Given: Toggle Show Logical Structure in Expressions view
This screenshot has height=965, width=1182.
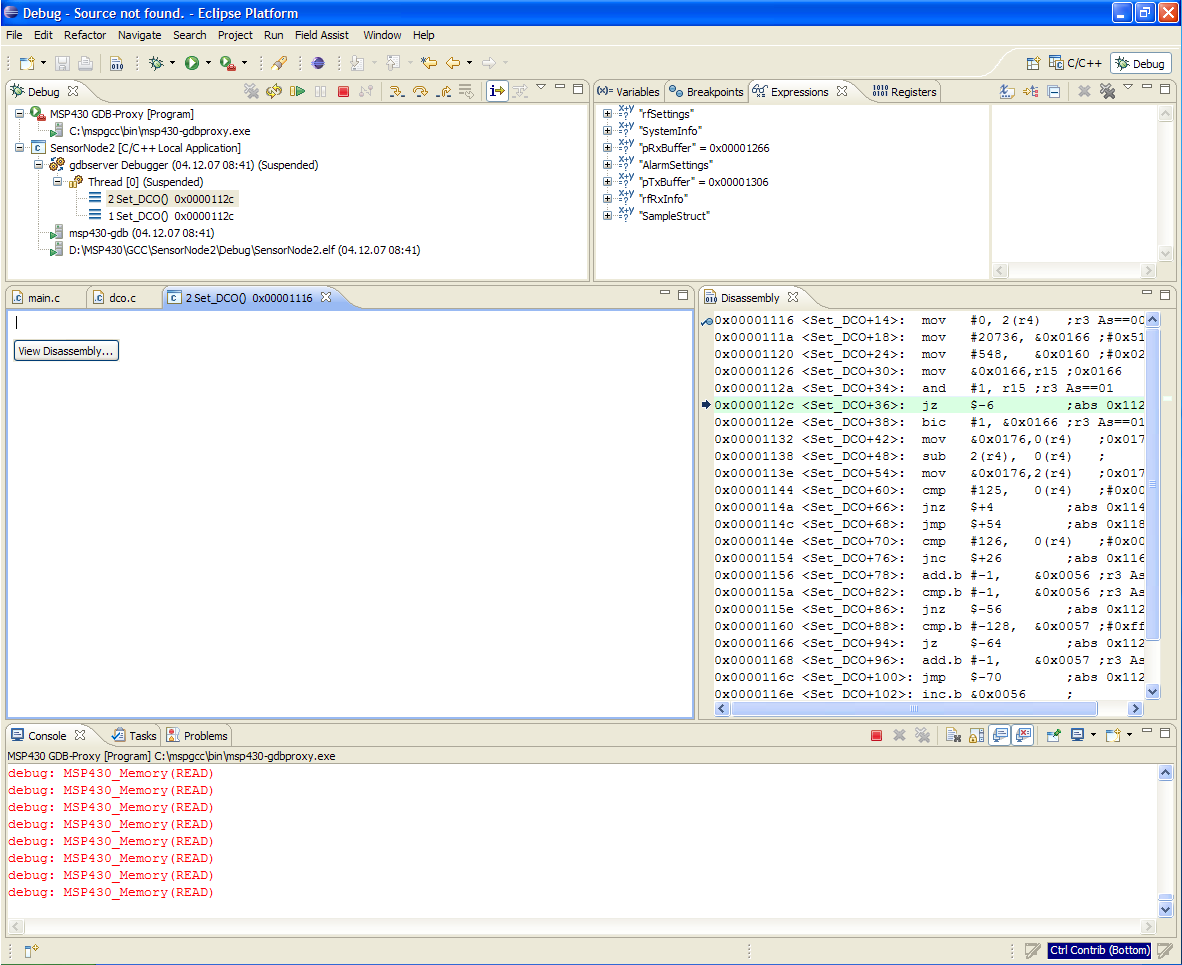Looking at the screenshot, I should point(1030,92).
